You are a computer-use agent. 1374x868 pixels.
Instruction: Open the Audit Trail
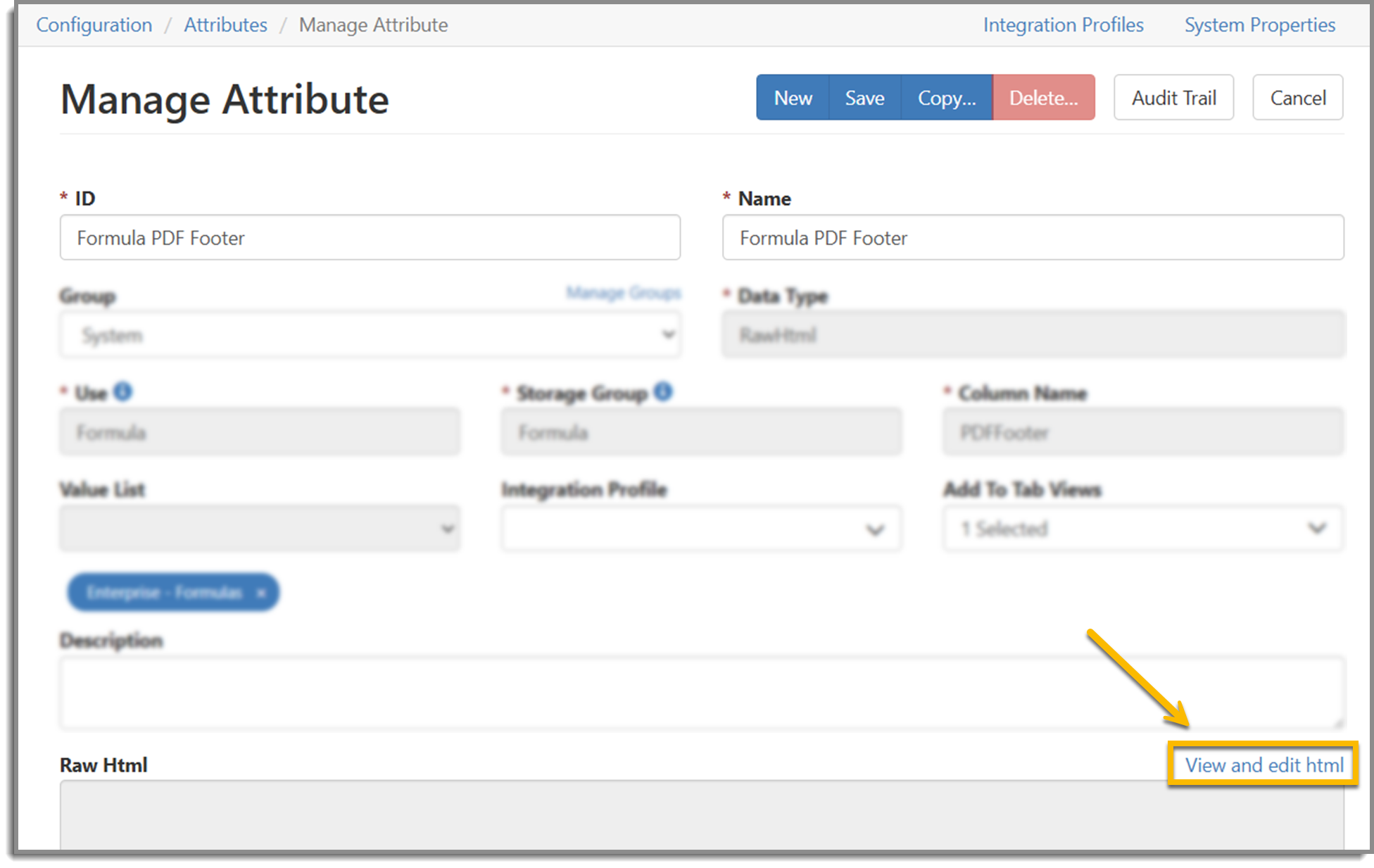(x=1173, y=98)
